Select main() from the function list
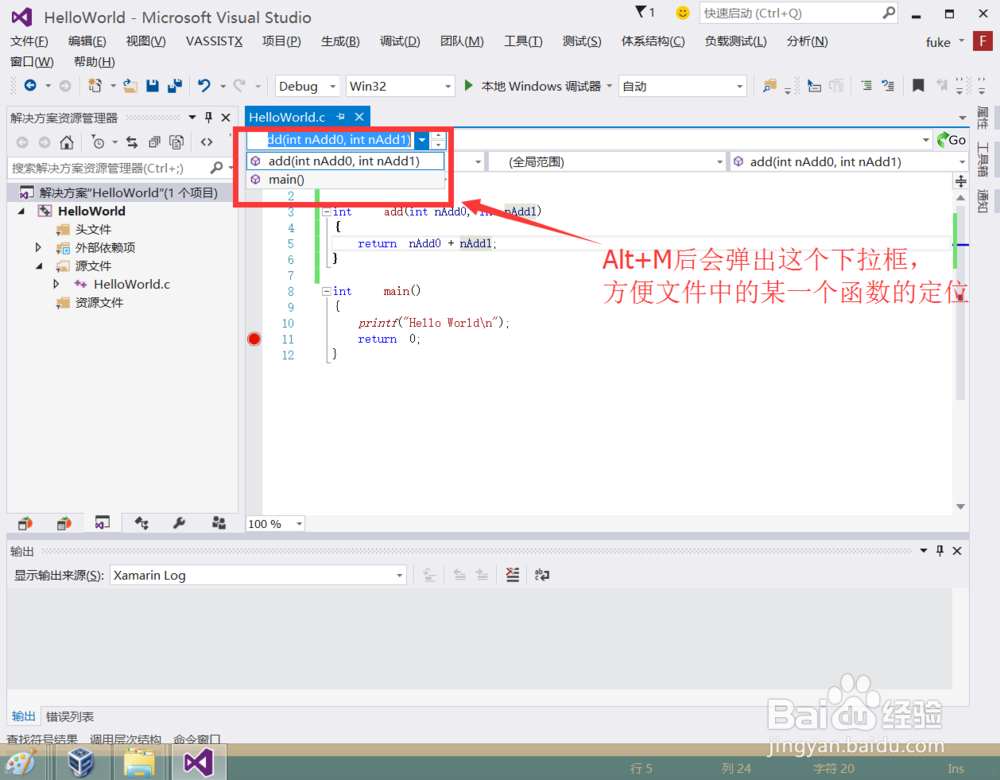The image size is (1000, 780). pos(287,179)
